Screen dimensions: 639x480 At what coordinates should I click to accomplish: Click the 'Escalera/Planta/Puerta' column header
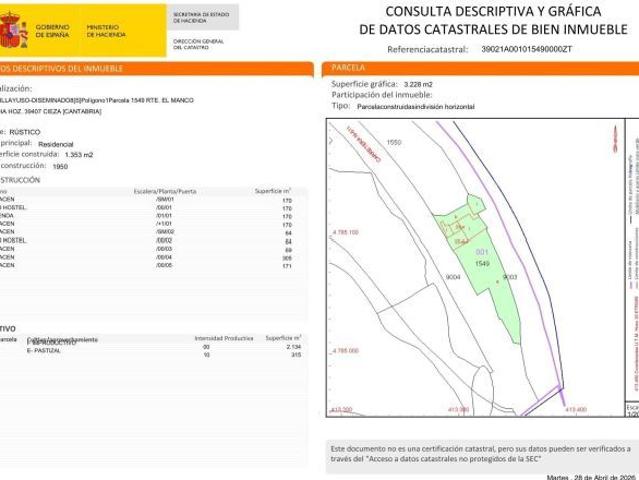[x=165, y=191]
